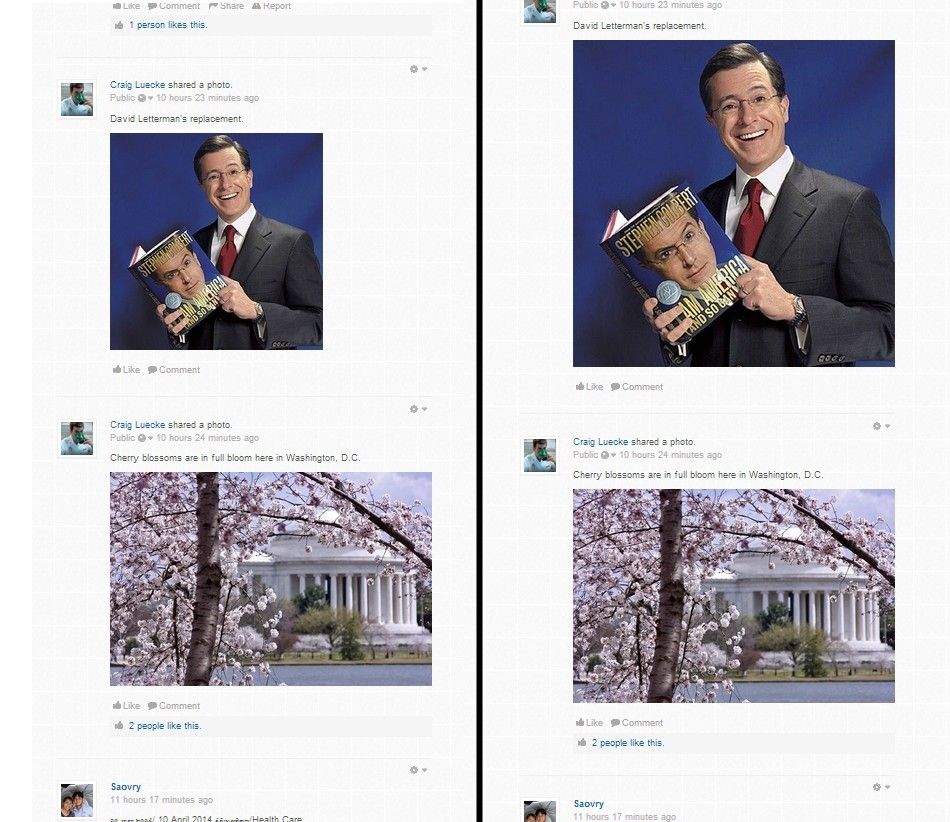Like the right large Colbert photo post
Image resolution: width=950 pixels, height=822 pixels.
point(589,386)
